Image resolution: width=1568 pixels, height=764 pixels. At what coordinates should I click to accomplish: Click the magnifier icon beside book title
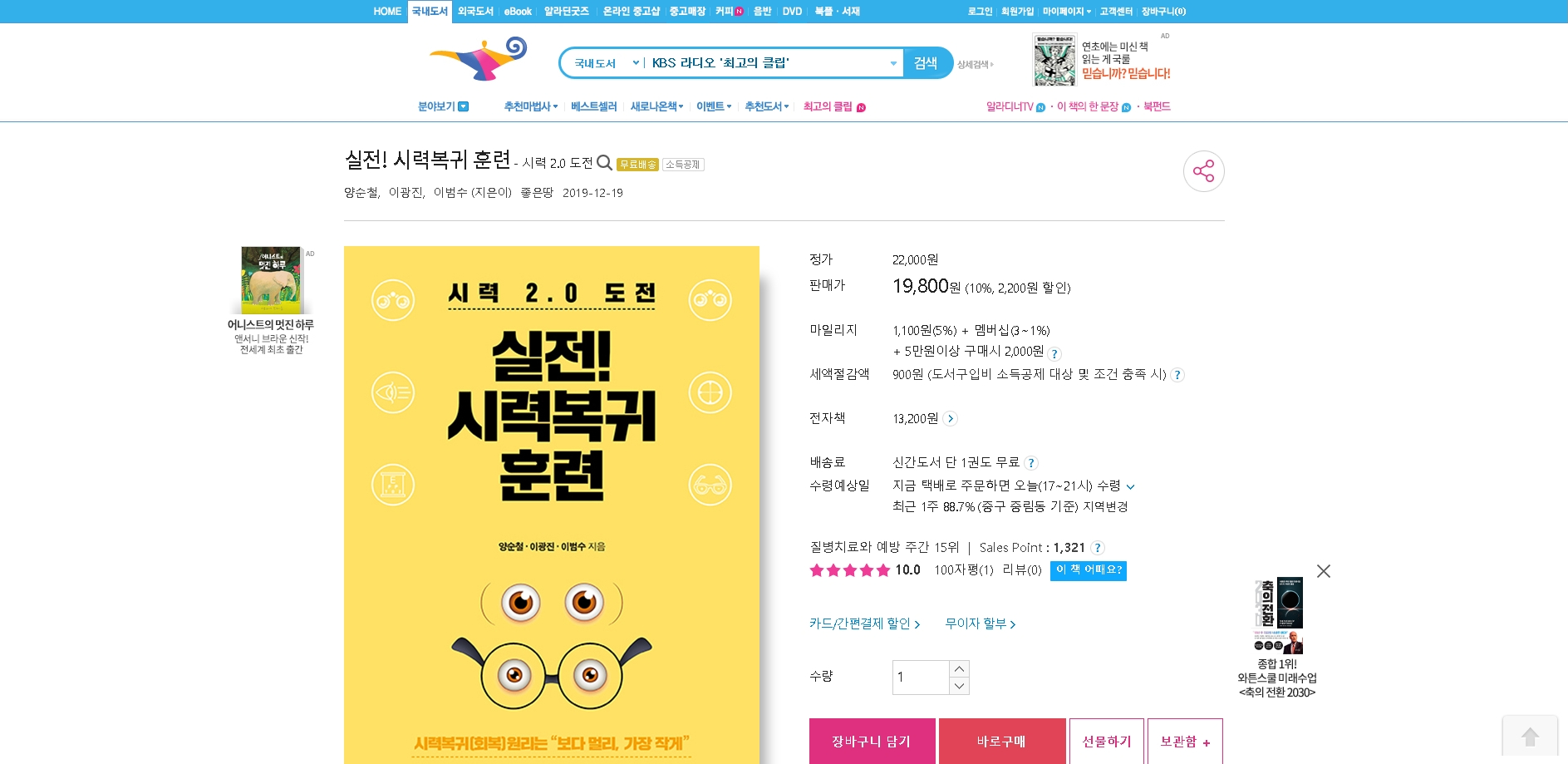coord(605,163)
